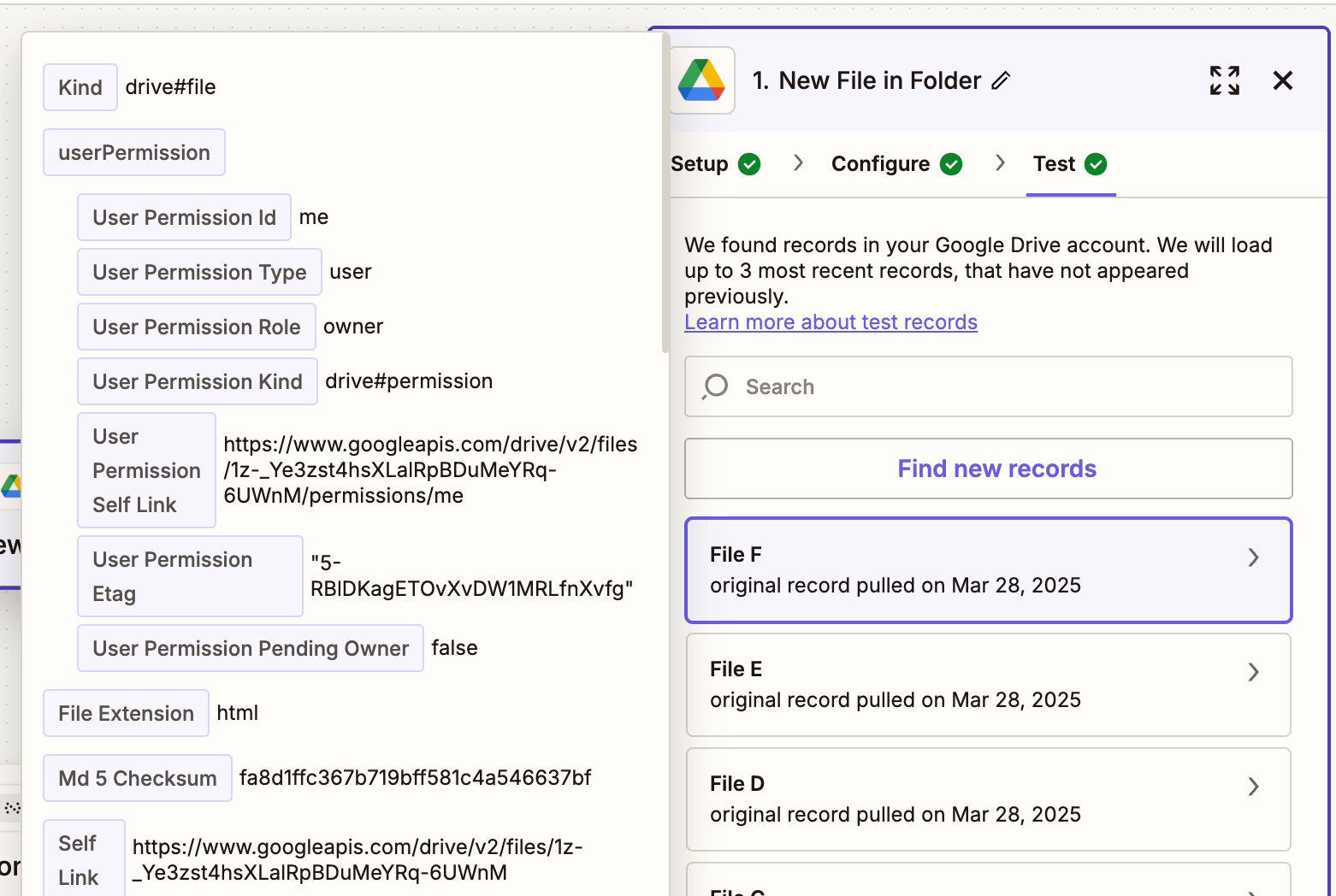Expand details for File F record
1336x896 pixels.
pos(1254,557)
